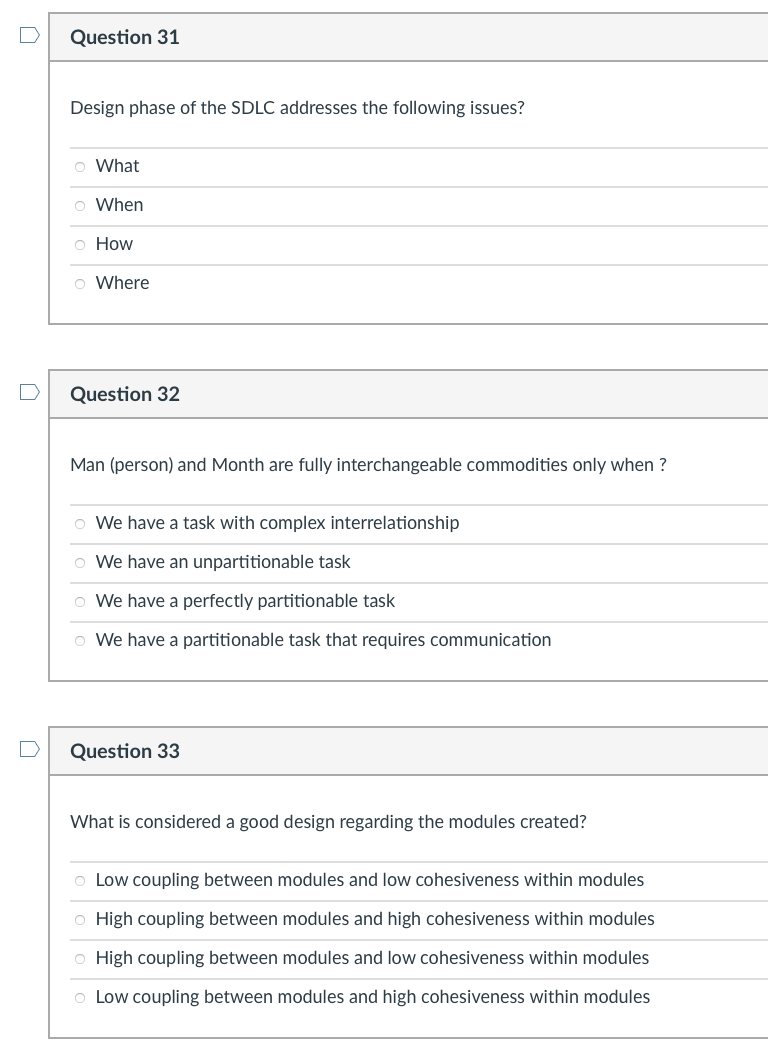768x1054 pixels.
Task: Pick 'High coupling between modules and high cohesiveness'
Action: 79,919
